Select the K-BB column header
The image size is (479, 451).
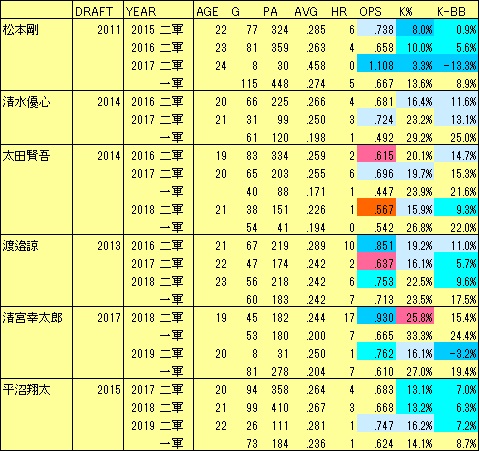tap(451, 12)
